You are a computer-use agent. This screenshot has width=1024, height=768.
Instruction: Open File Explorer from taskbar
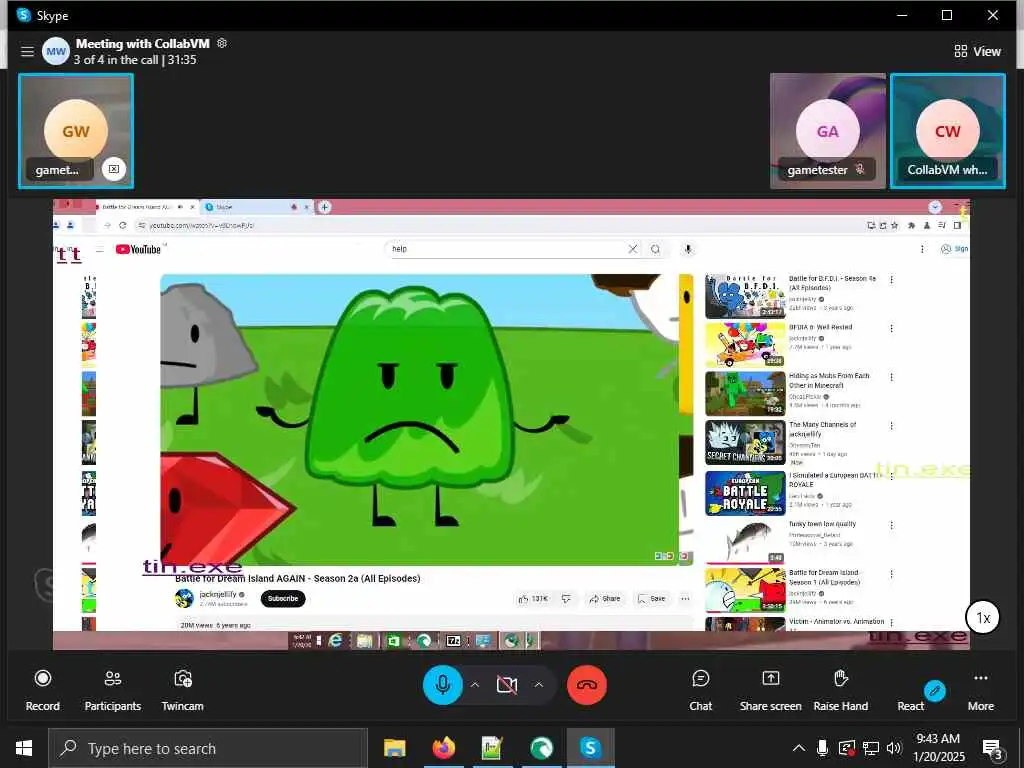point(394,748)
